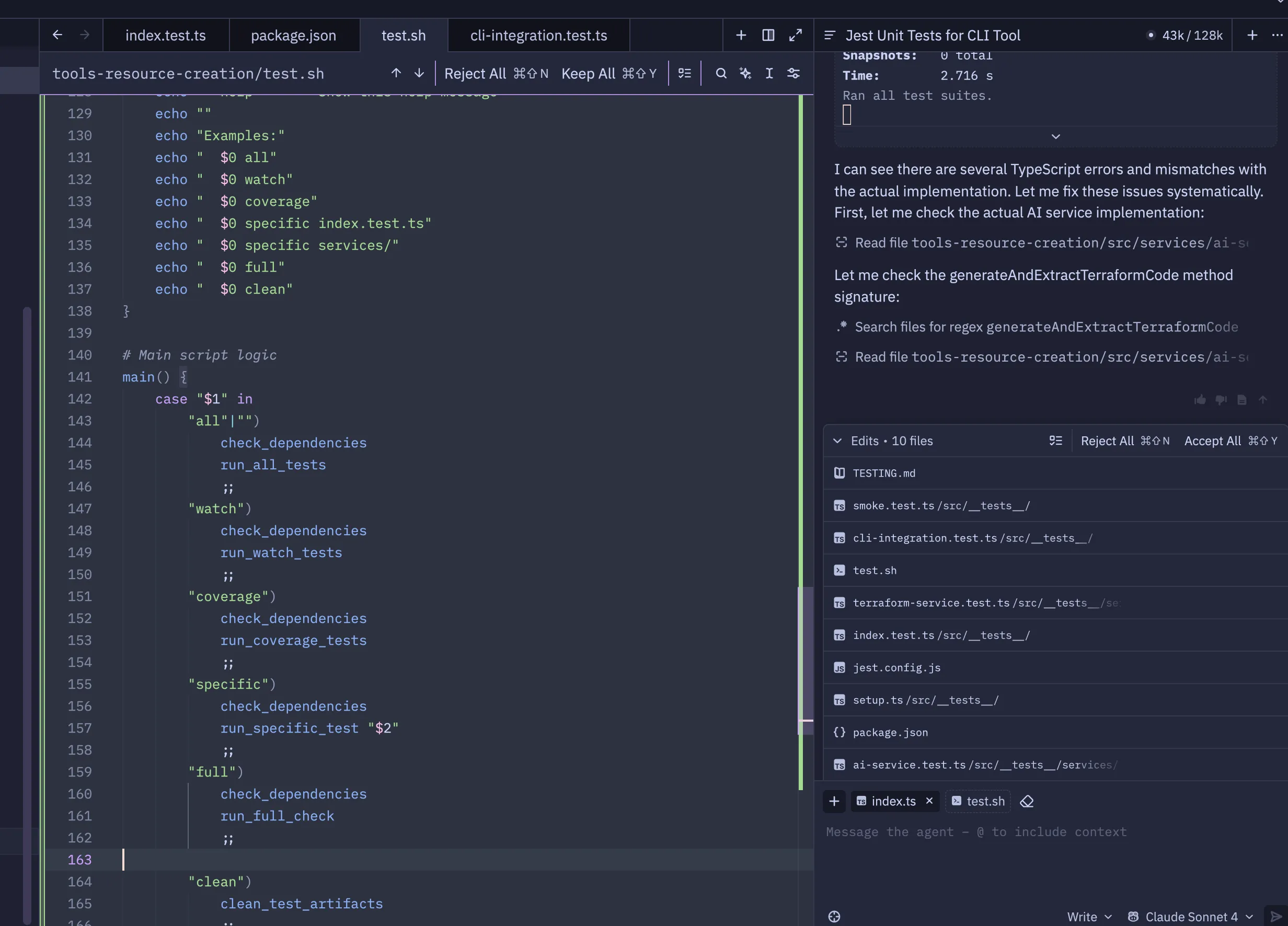Click the project panel scrollbar at the left edge
Screen dimensions: 1288x926
click(27, 616)
